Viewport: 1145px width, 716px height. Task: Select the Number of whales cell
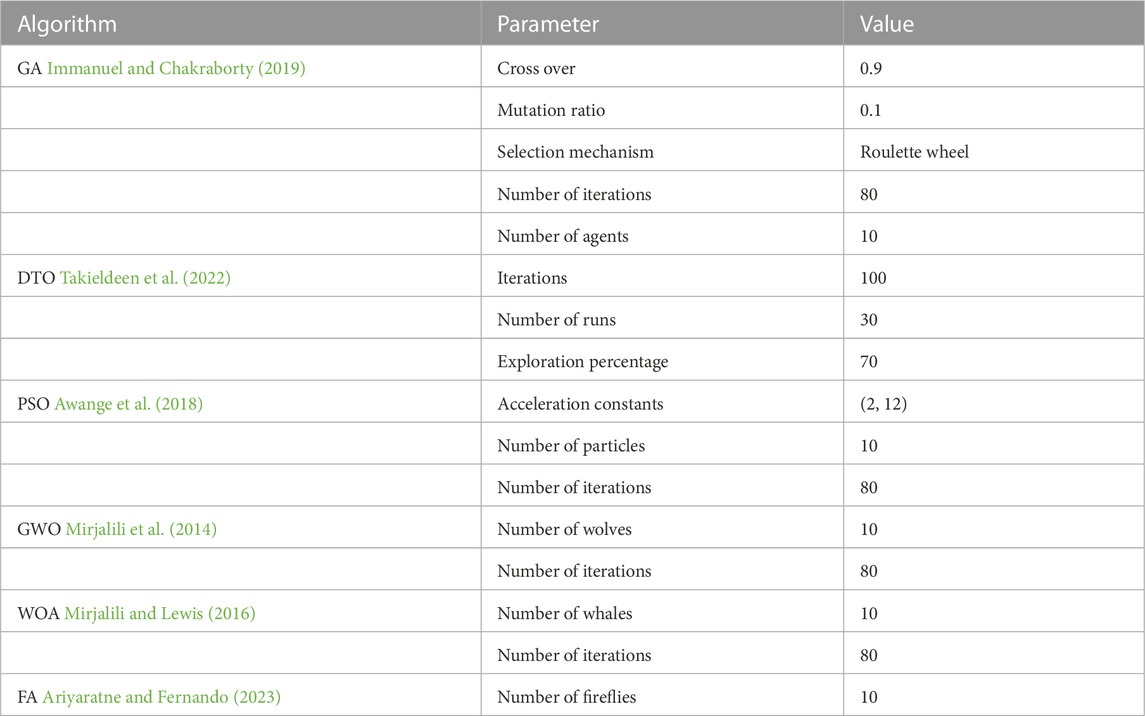662,612
